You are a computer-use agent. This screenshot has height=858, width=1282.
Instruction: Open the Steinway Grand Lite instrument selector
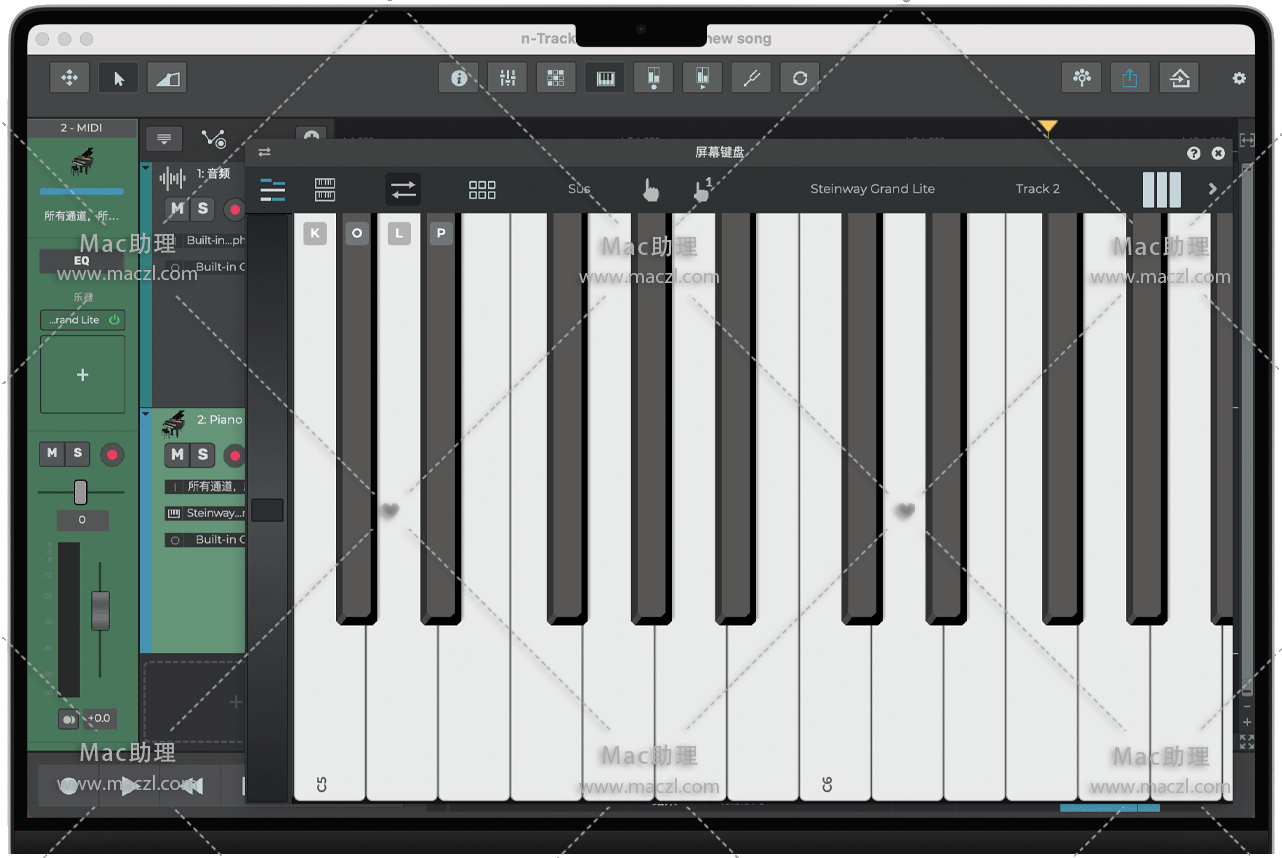coord(872,189)
